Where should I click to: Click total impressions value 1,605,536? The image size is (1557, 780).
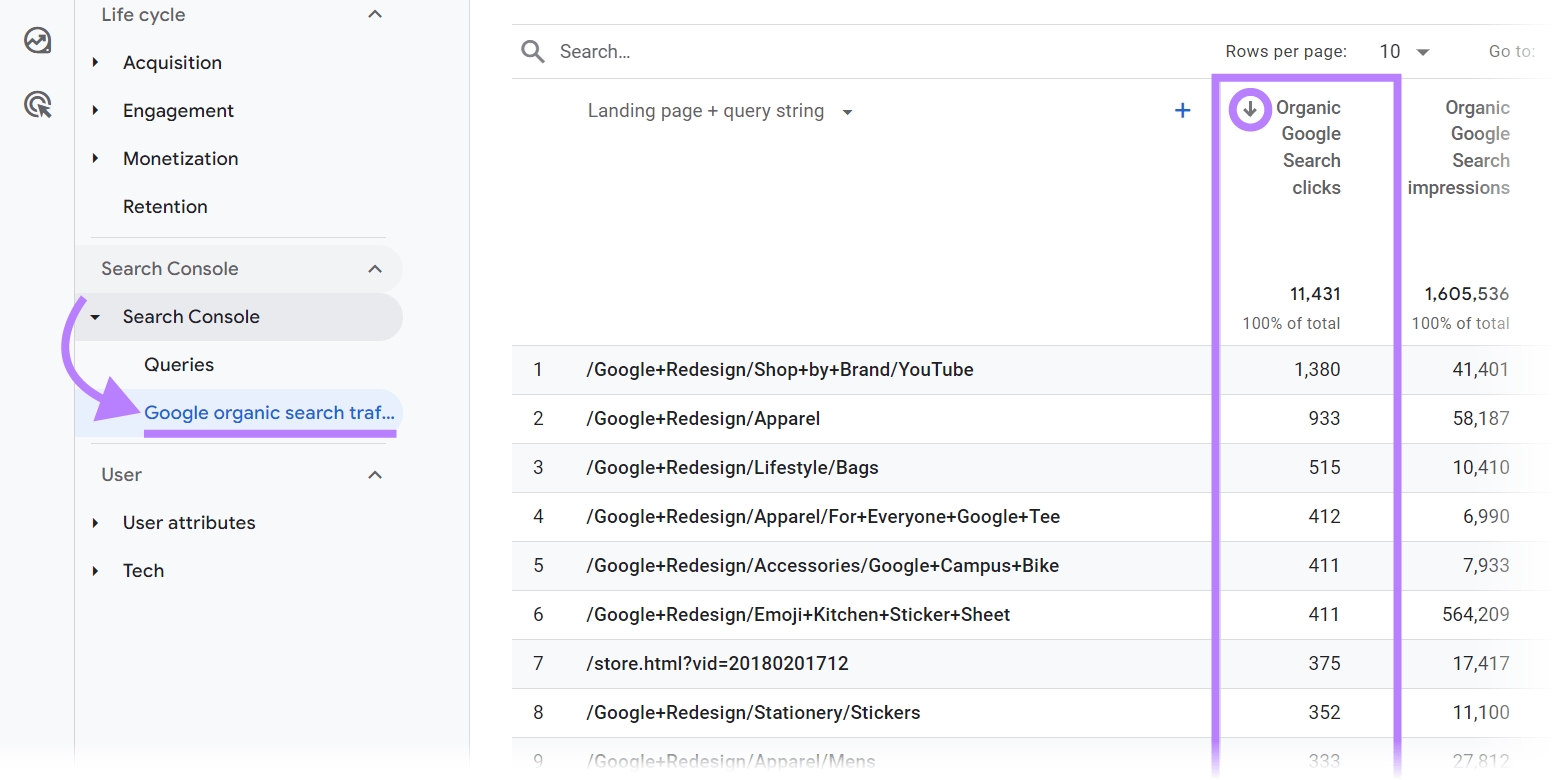click(1467, 294)
